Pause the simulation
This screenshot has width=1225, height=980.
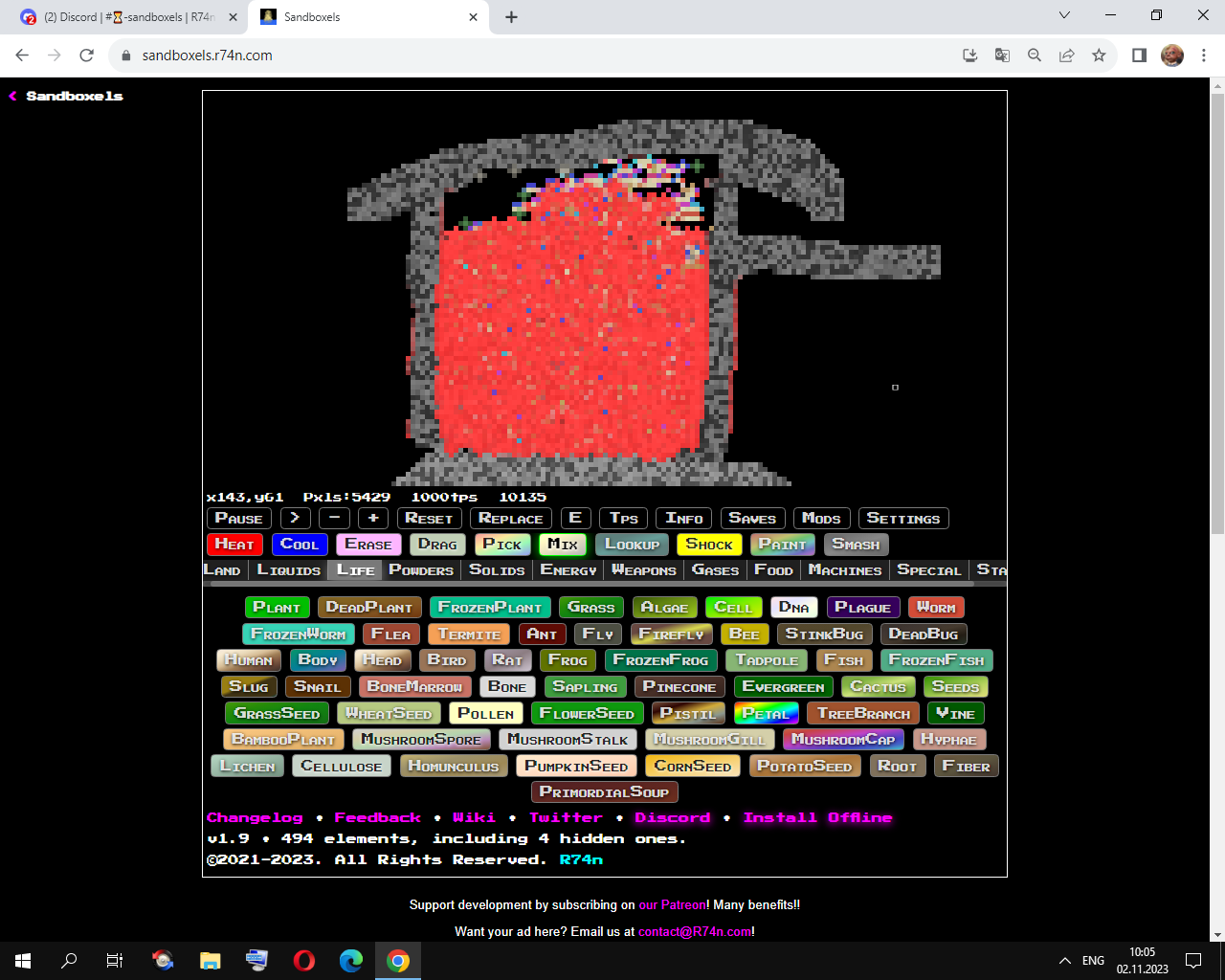pyautogui.click(x=239, y=519)
